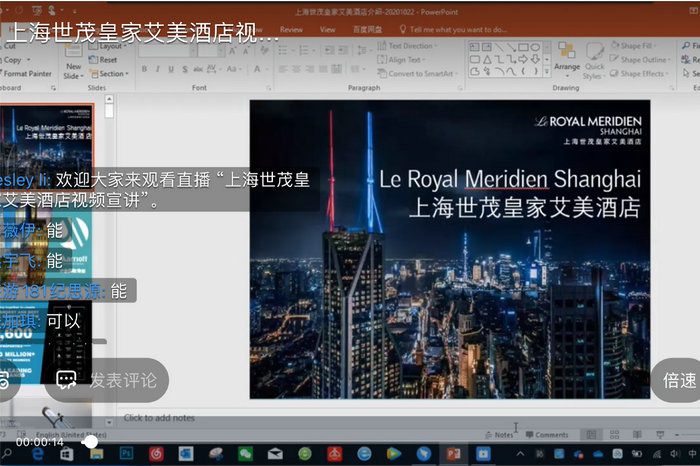
Task: Start Slide Show view icon
Action: coord(660,434)
